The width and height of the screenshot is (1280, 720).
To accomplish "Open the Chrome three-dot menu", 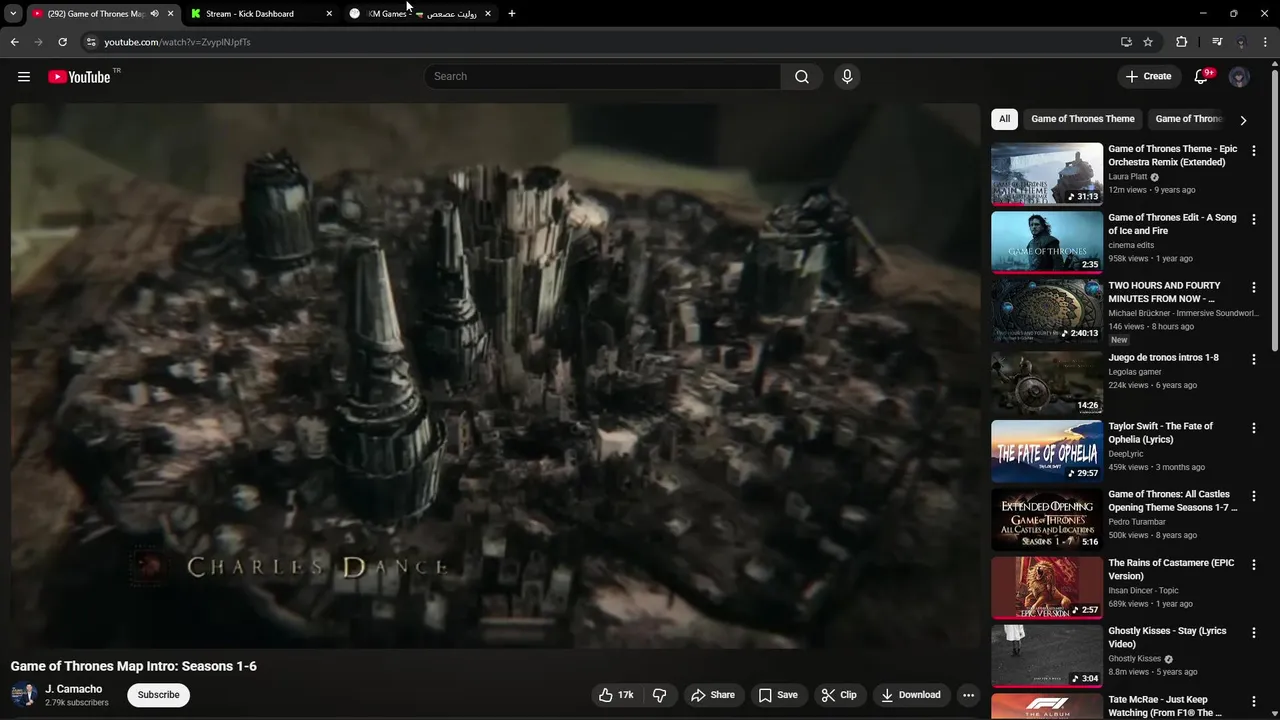I will click(x=1265, y=42).
